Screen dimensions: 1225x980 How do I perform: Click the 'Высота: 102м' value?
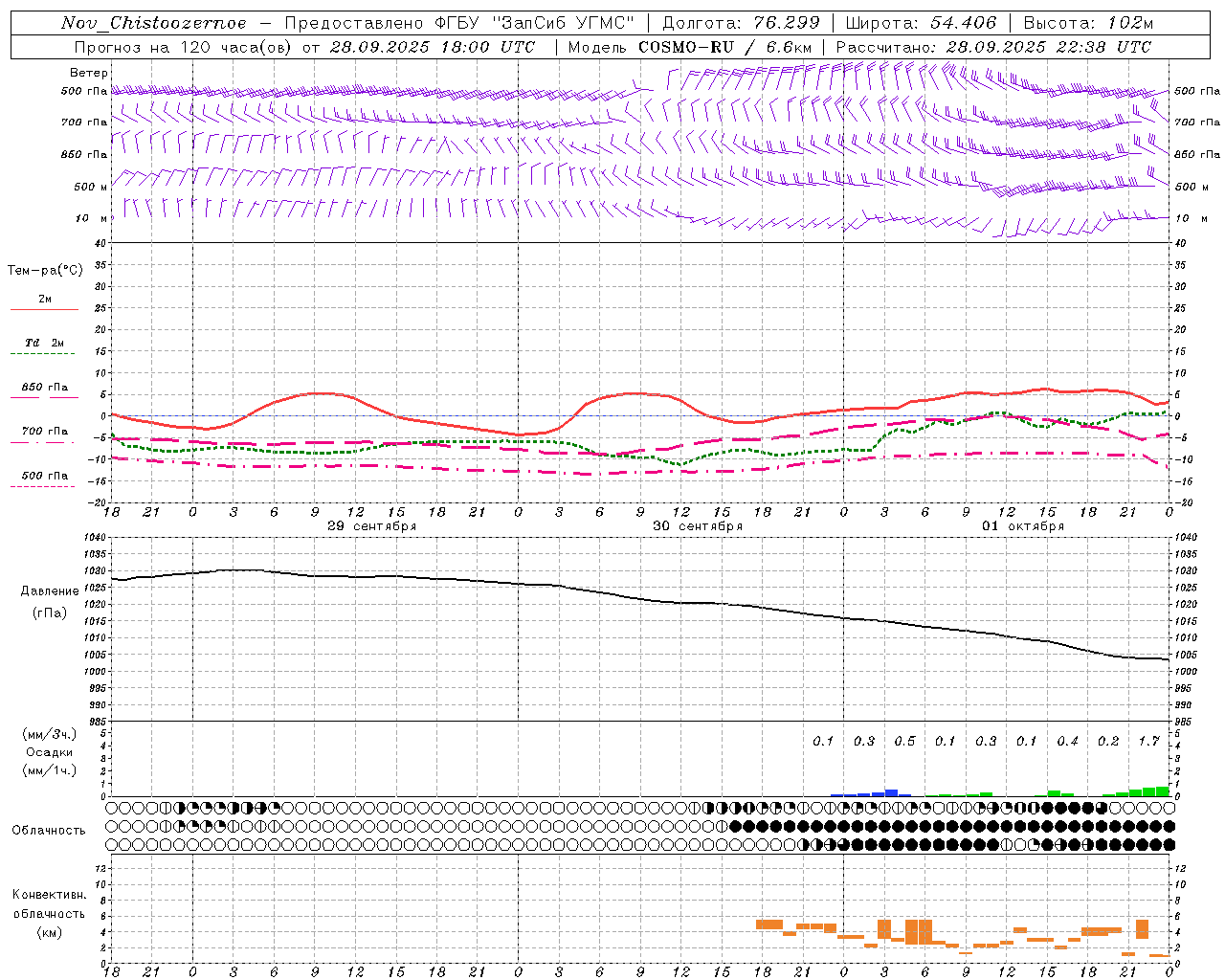point(1088,23)
